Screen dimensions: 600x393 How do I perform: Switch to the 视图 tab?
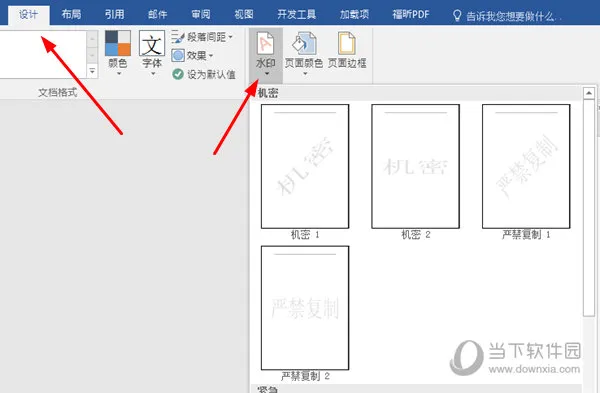click(244, 15)
